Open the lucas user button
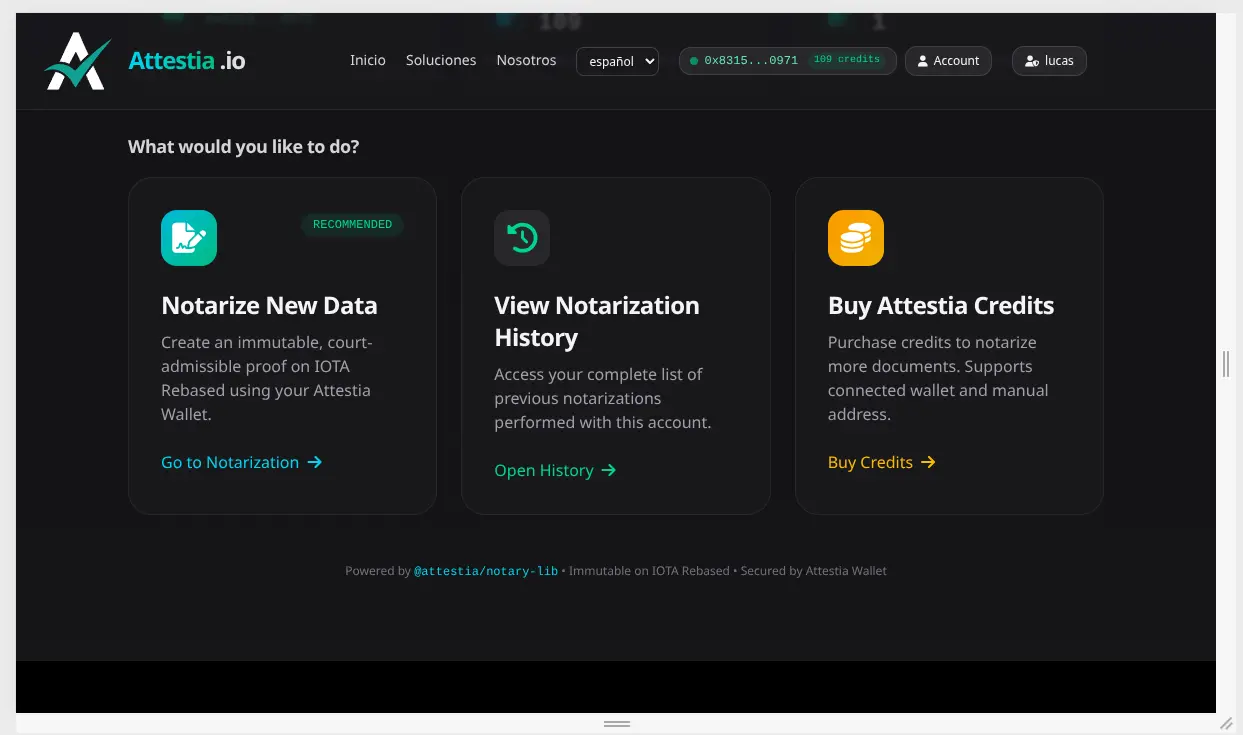This screenshot has width=1243, height=735. coord(1049,61)
